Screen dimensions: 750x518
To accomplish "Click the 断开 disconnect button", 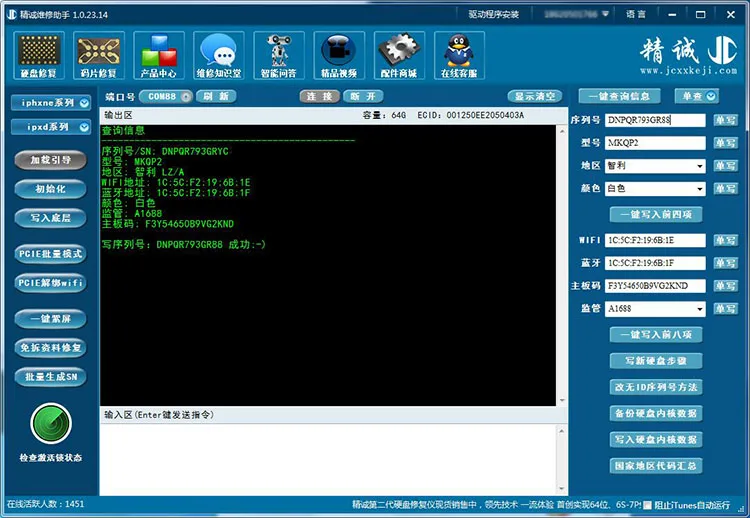I will [x=364, y=97].
